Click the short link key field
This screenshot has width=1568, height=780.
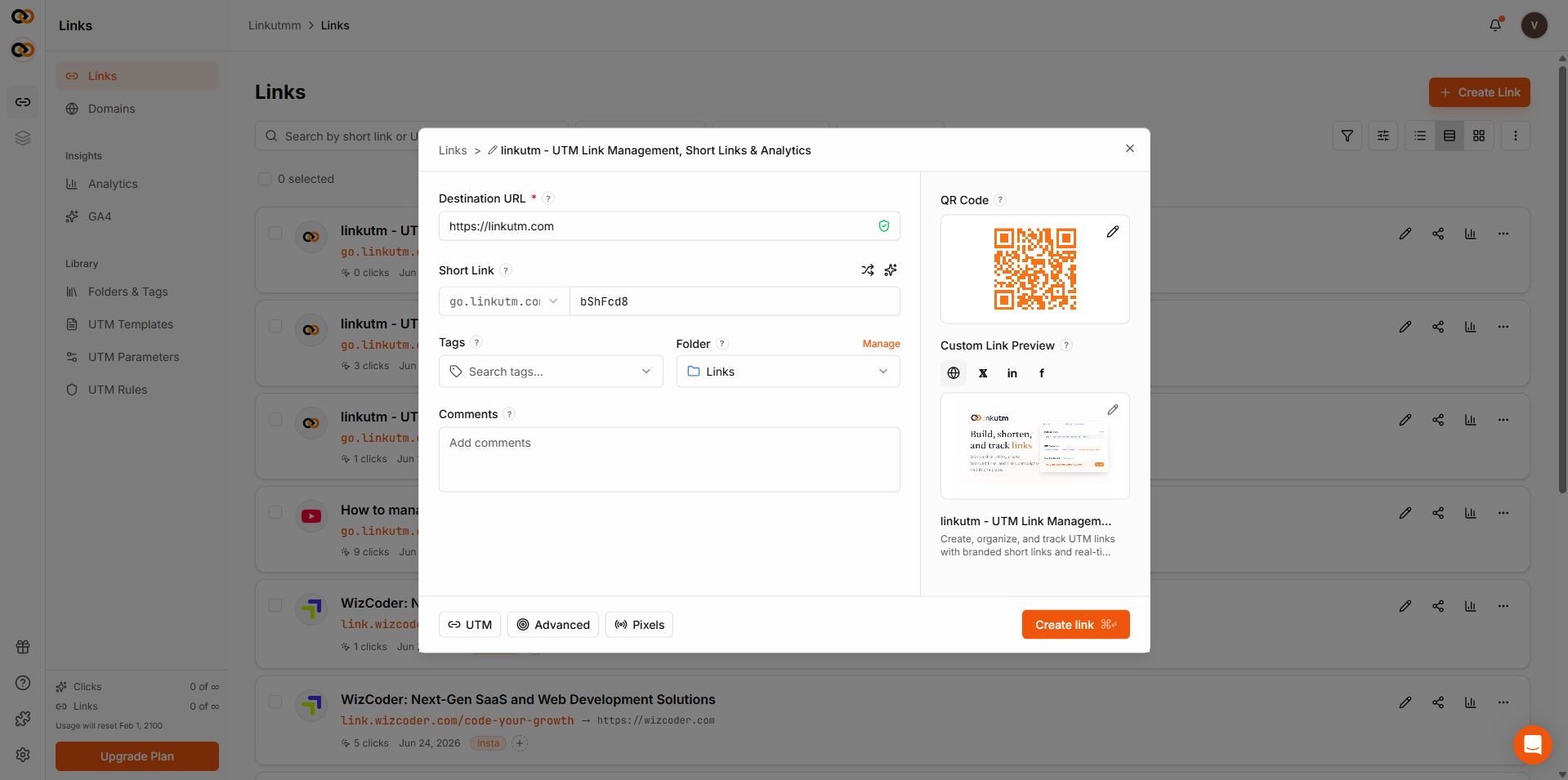(735, 301)
